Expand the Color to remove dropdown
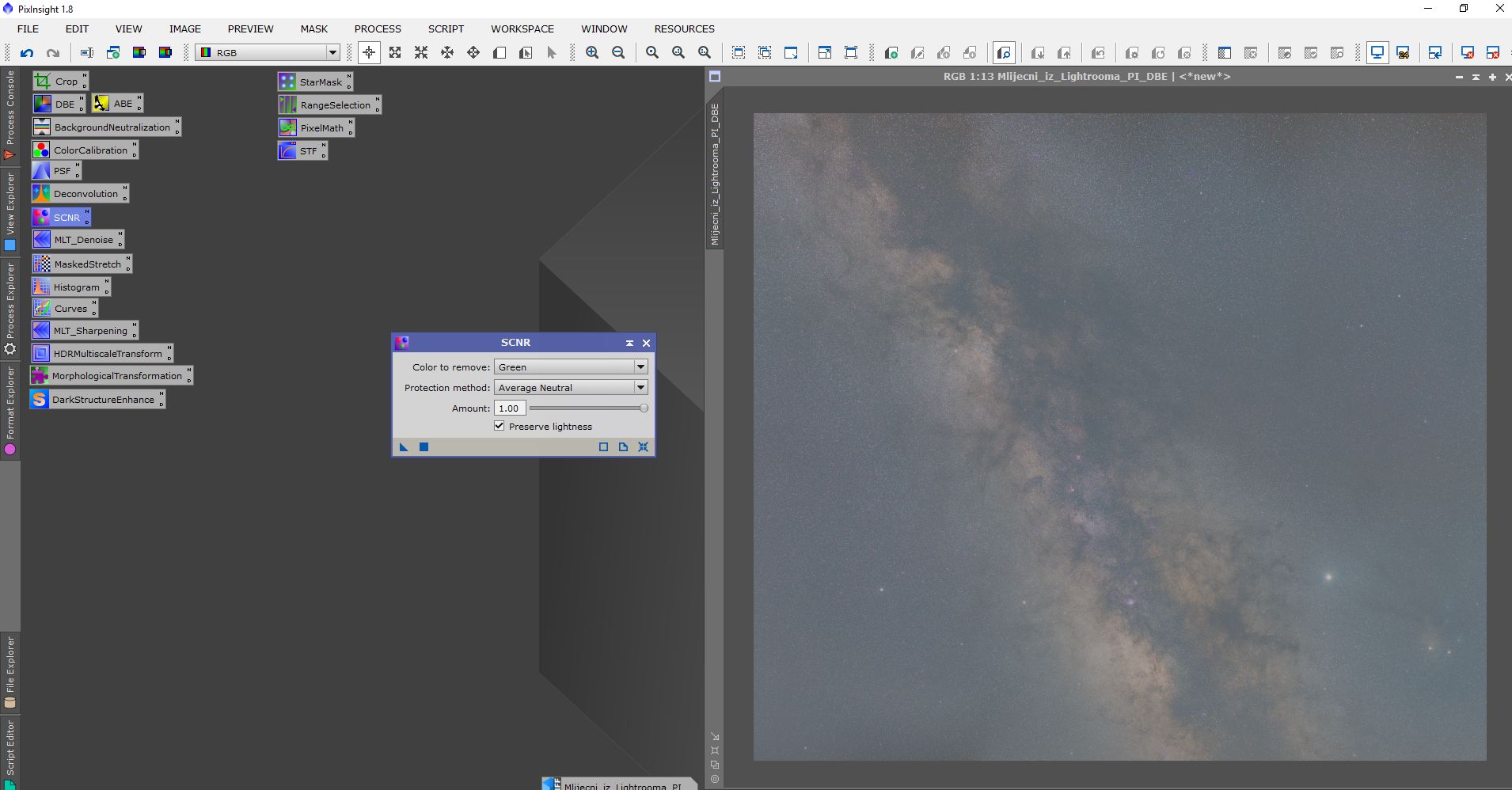1512x790 pixels. (x=640, y=367)
